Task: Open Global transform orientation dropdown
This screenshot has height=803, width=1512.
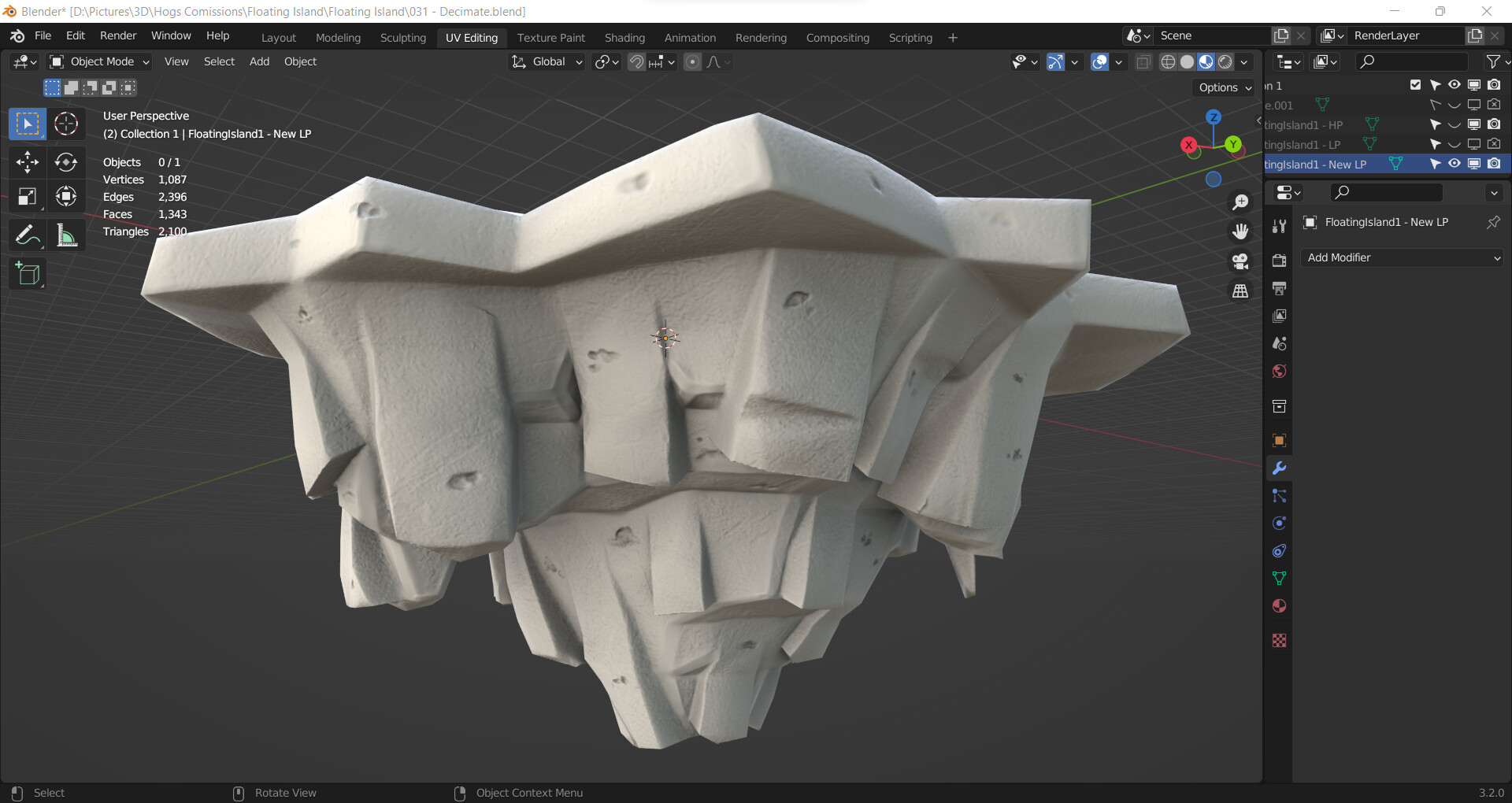Action: coord(548,61)
